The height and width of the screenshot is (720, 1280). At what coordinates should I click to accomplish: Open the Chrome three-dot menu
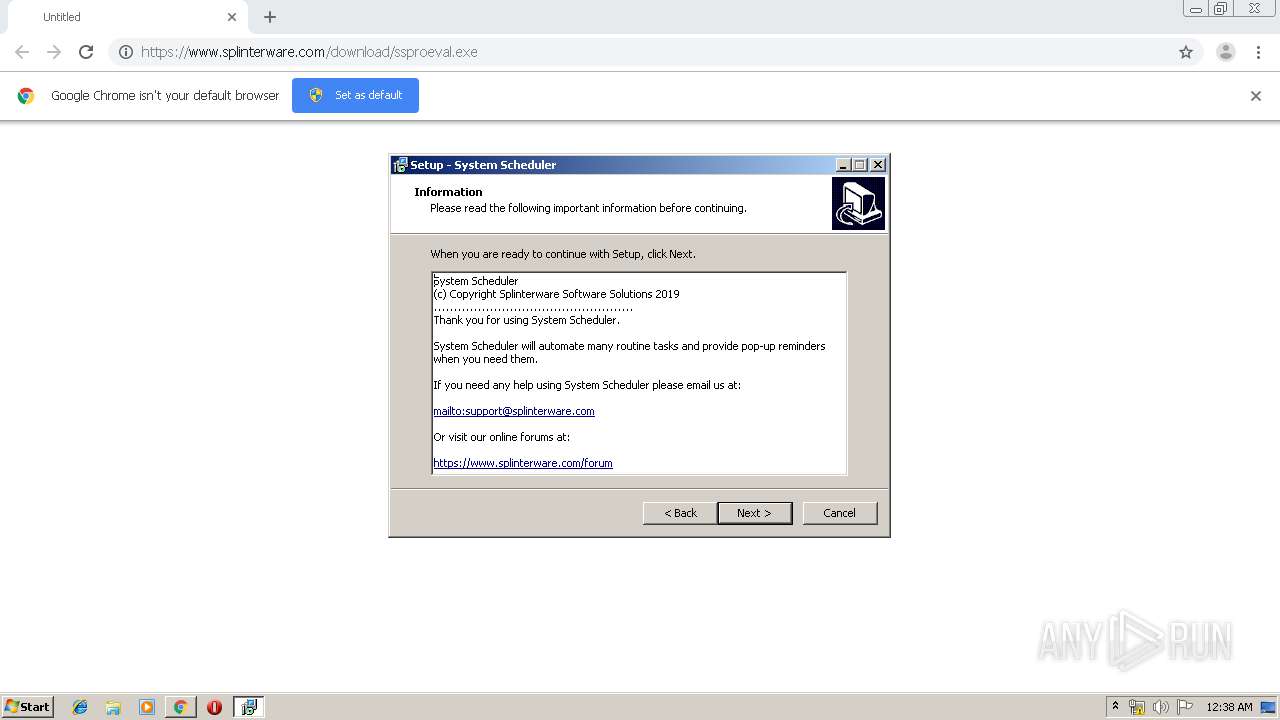(x=1259, y=52)
